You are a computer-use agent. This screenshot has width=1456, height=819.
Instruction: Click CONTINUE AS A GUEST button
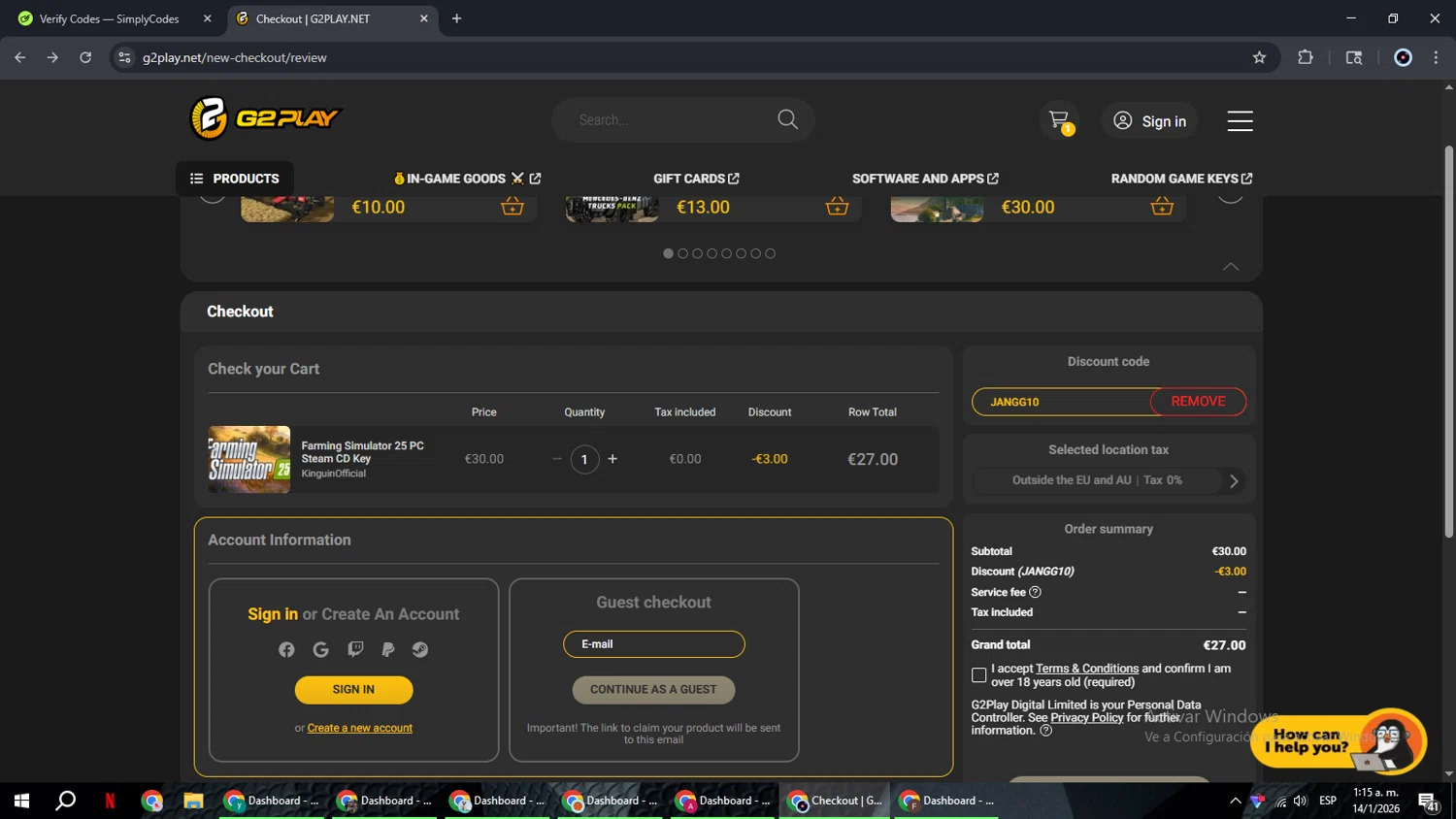click(x=653, y=690)
